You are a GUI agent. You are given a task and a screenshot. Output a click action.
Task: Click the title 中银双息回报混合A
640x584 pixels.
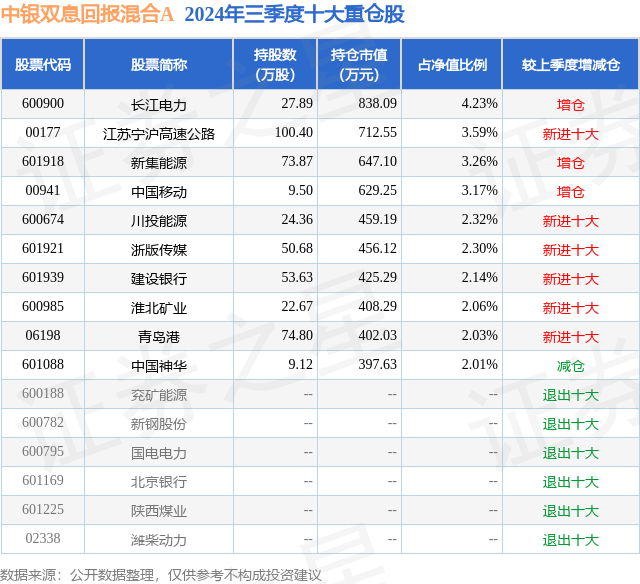click(87, 14)
